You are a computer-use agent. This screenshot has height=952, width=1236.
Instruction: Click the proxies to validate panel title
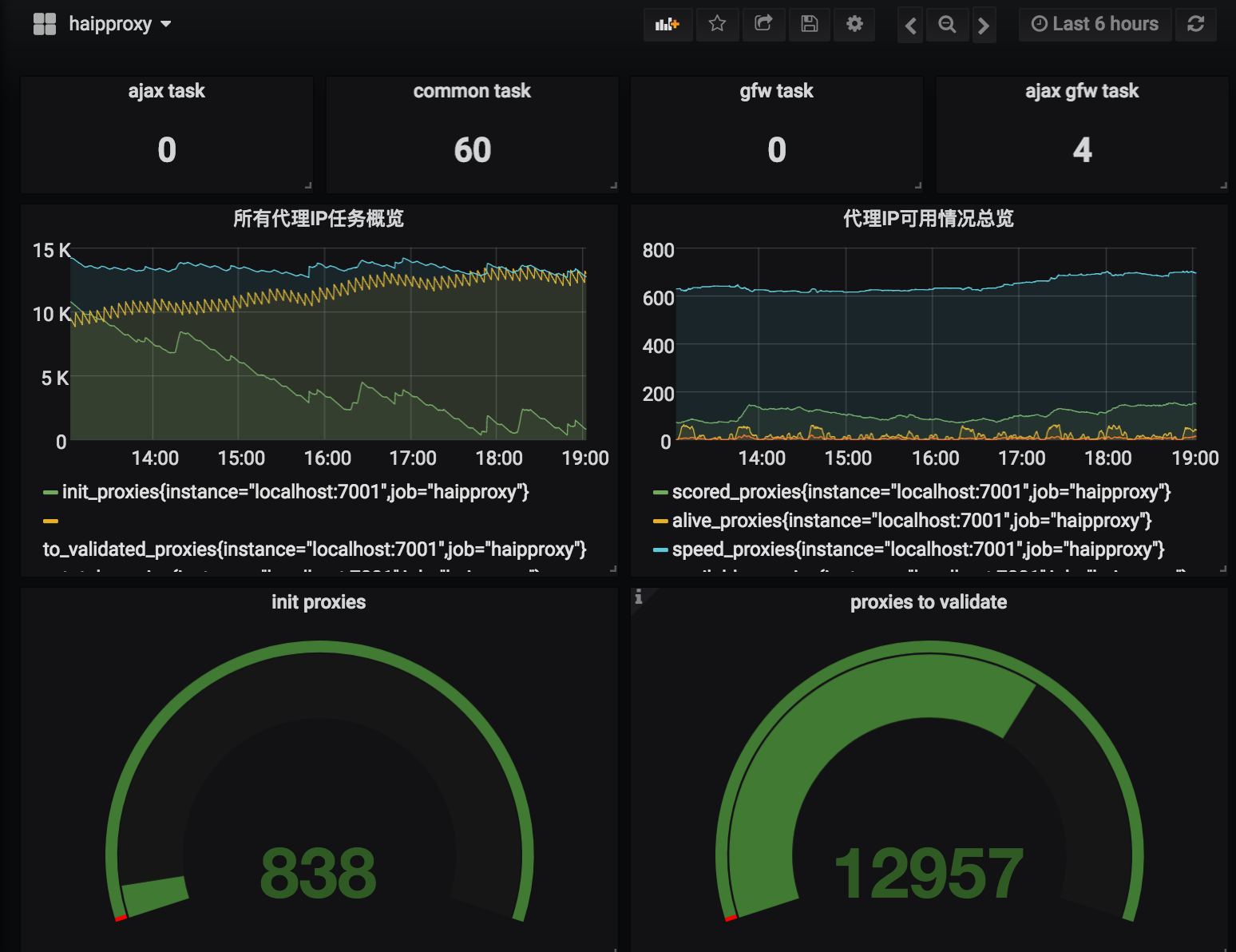pyautogui.click(x=929, y=602)
